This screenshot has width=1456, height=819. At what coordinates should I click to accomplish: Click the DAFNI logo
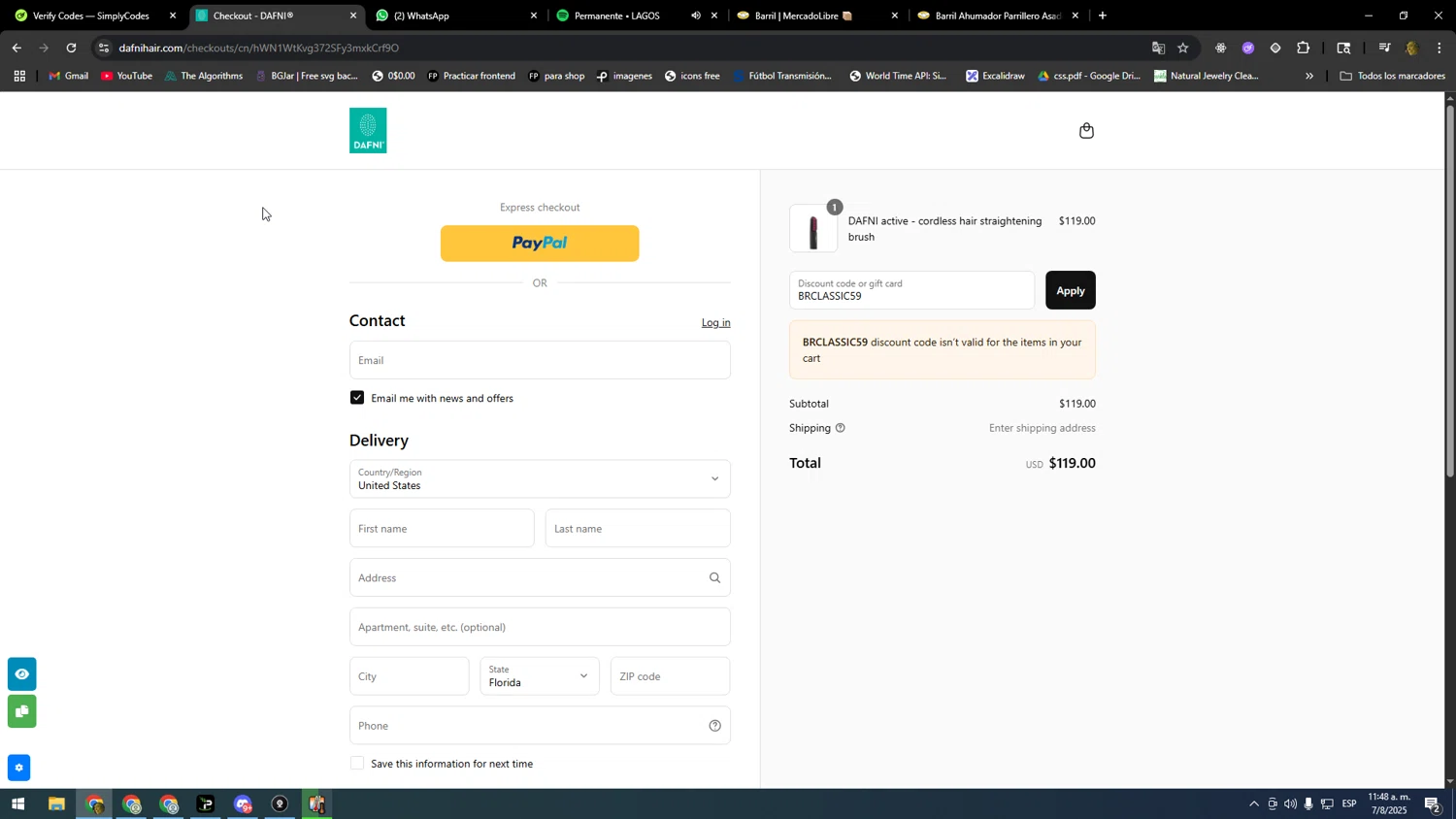coord(368,130)
